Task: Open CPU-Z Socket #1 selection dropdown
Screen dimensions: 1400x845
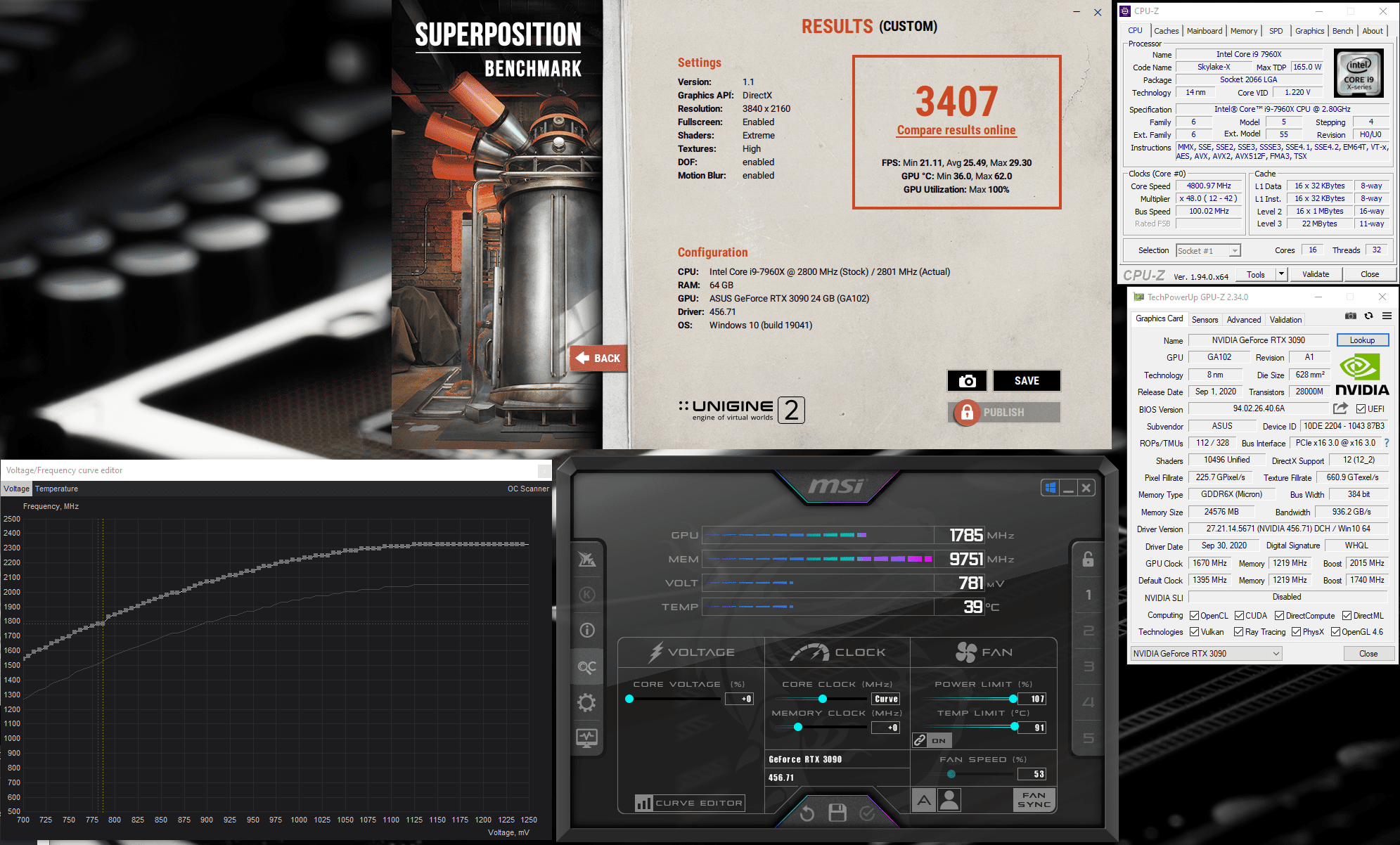Action: point(1209,250)
